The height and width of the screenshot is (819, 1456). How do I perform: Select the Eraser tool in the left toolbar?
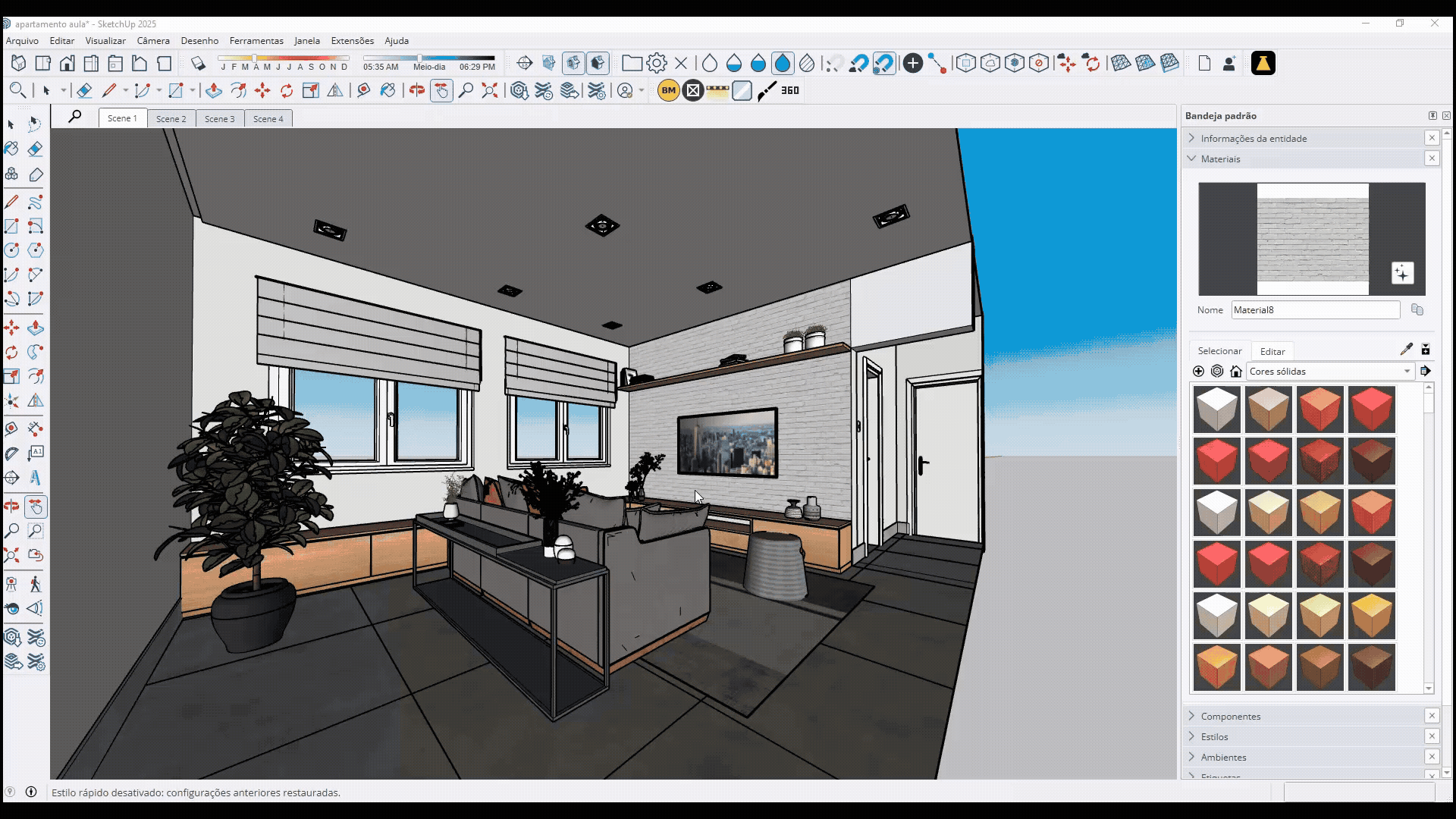(x=35, y=149)
